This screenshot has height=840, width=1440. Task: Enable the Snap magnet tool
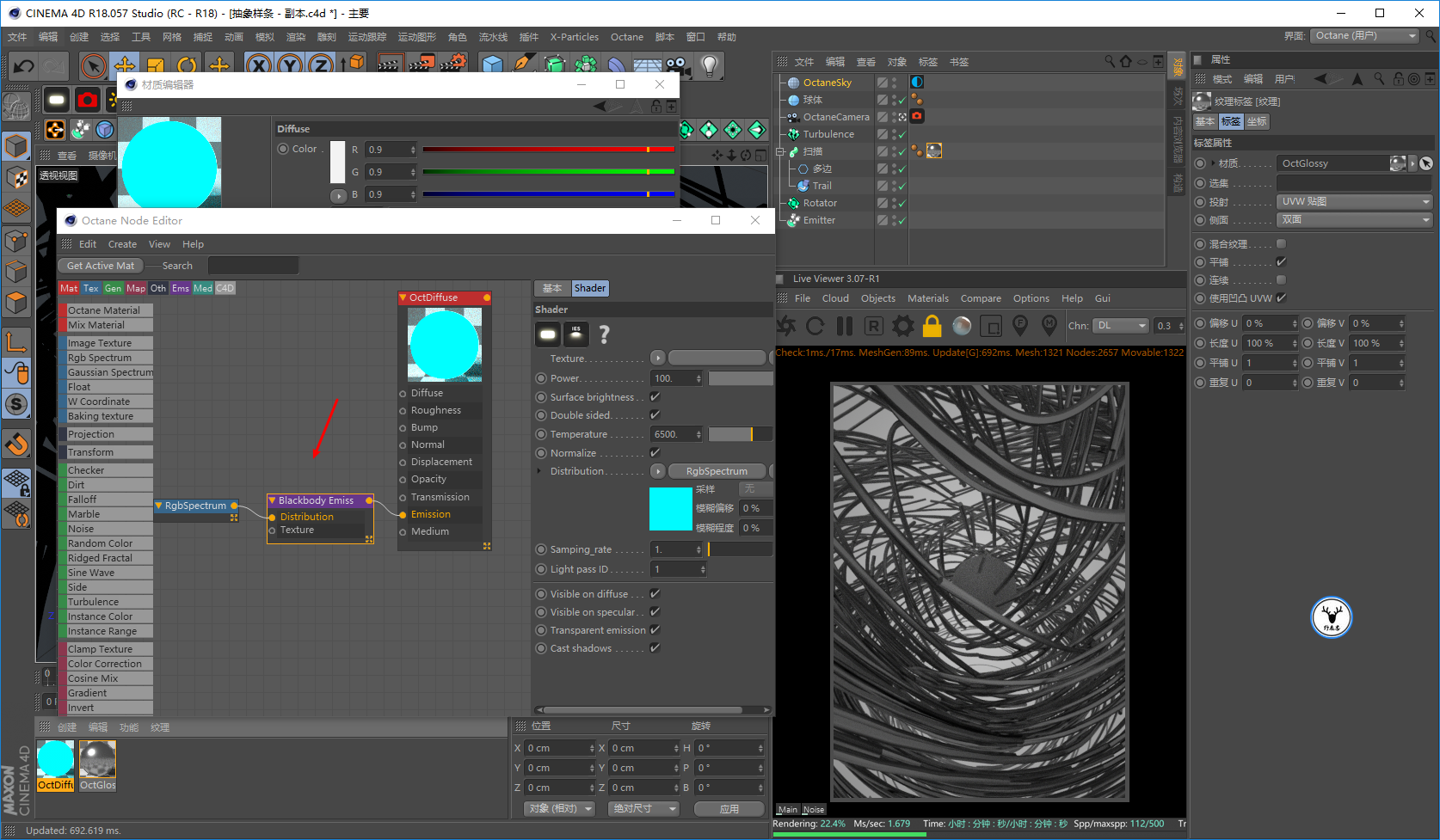(x=17, y=445)
